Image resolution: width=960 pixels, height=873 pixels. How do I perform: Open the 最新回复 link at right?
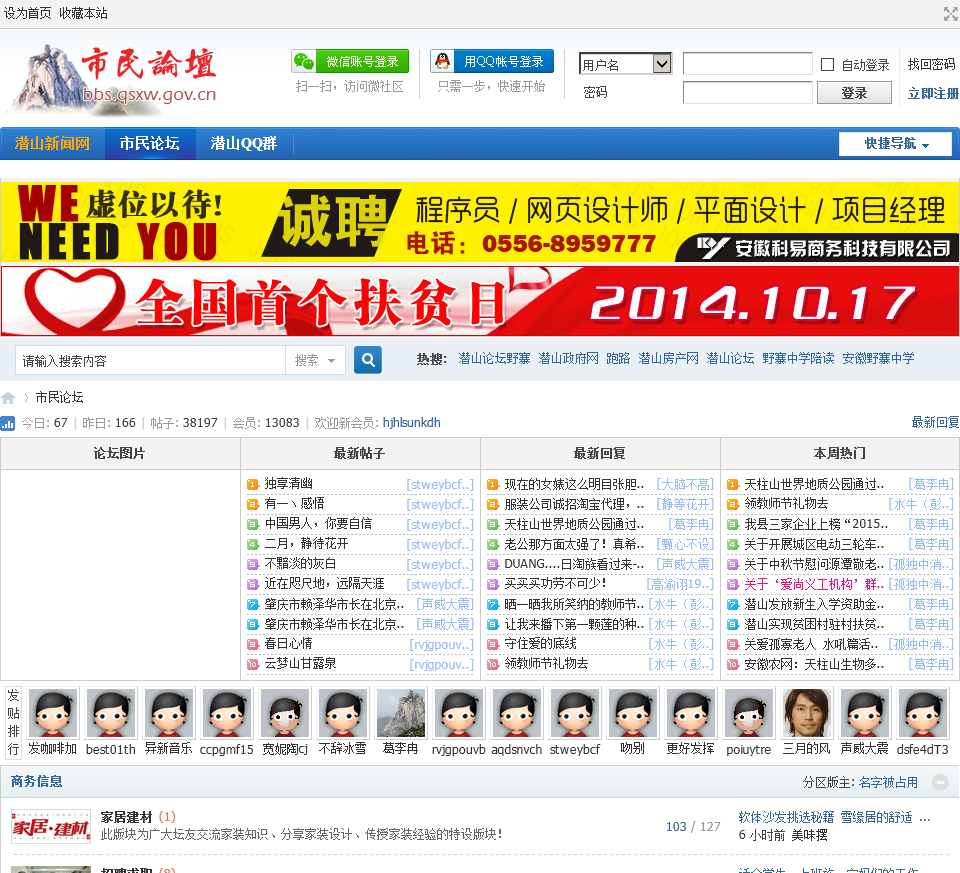[x=935, y=422]
